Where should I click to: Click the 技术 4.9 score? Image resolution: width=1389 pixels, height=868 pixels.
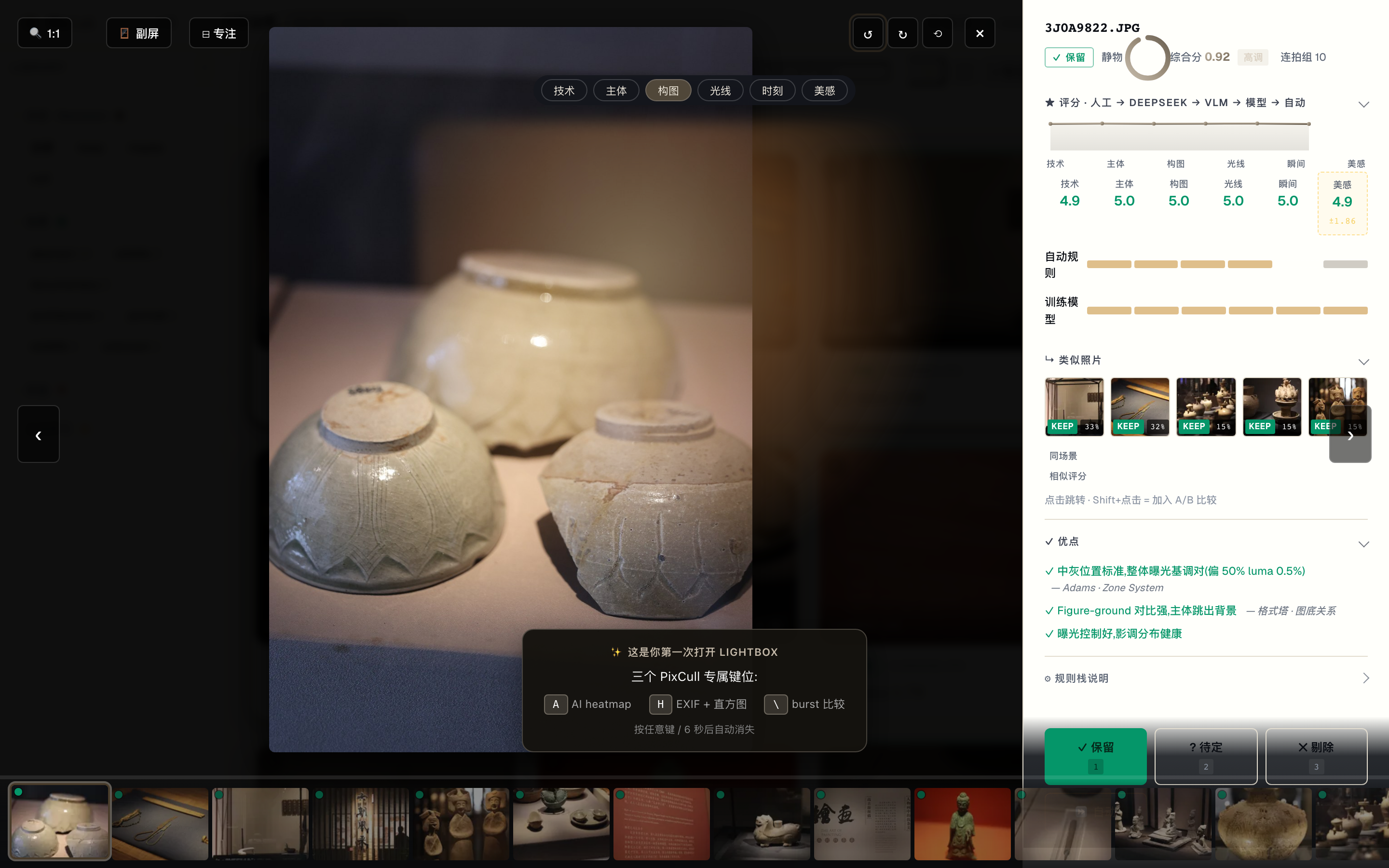pyautogui.click(x=1069, y=193)
